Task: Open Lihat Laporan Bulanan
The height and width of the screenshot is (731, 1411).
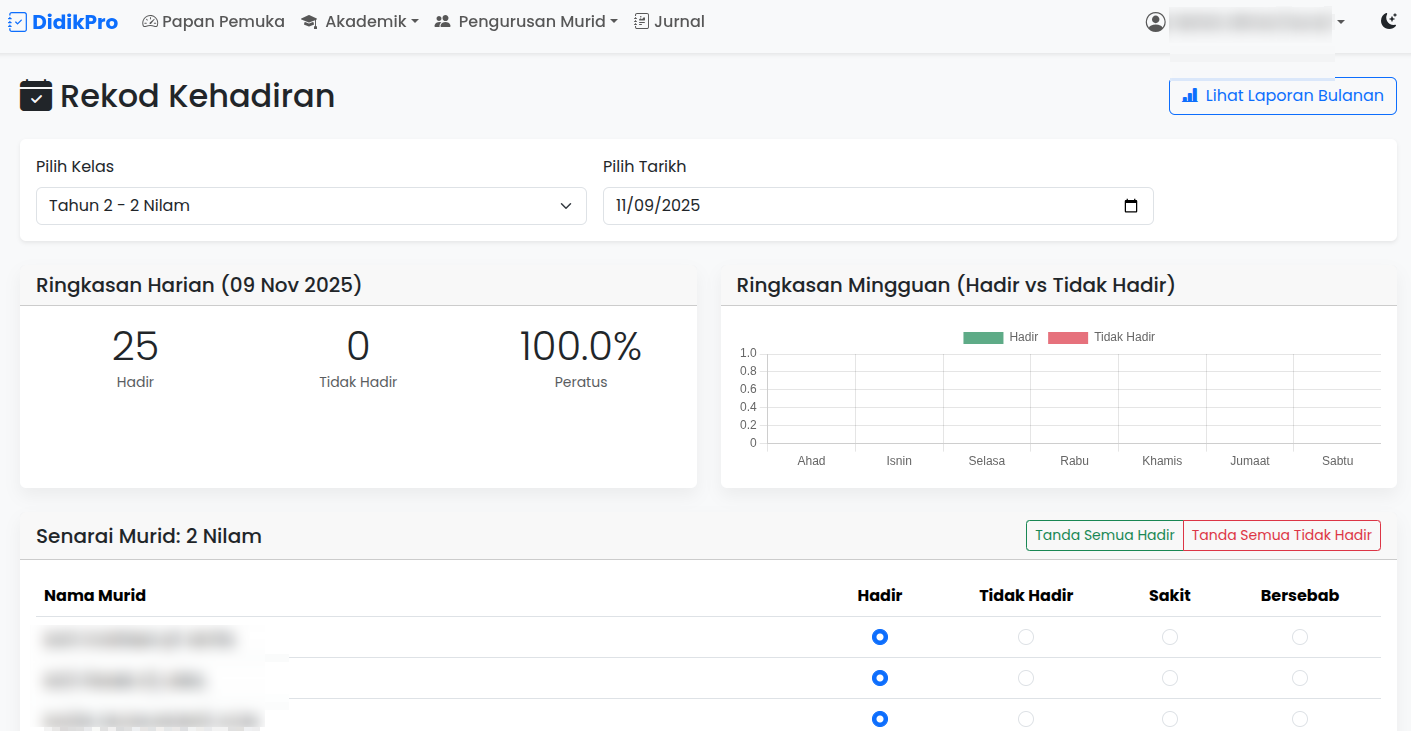Action: 1282,95
